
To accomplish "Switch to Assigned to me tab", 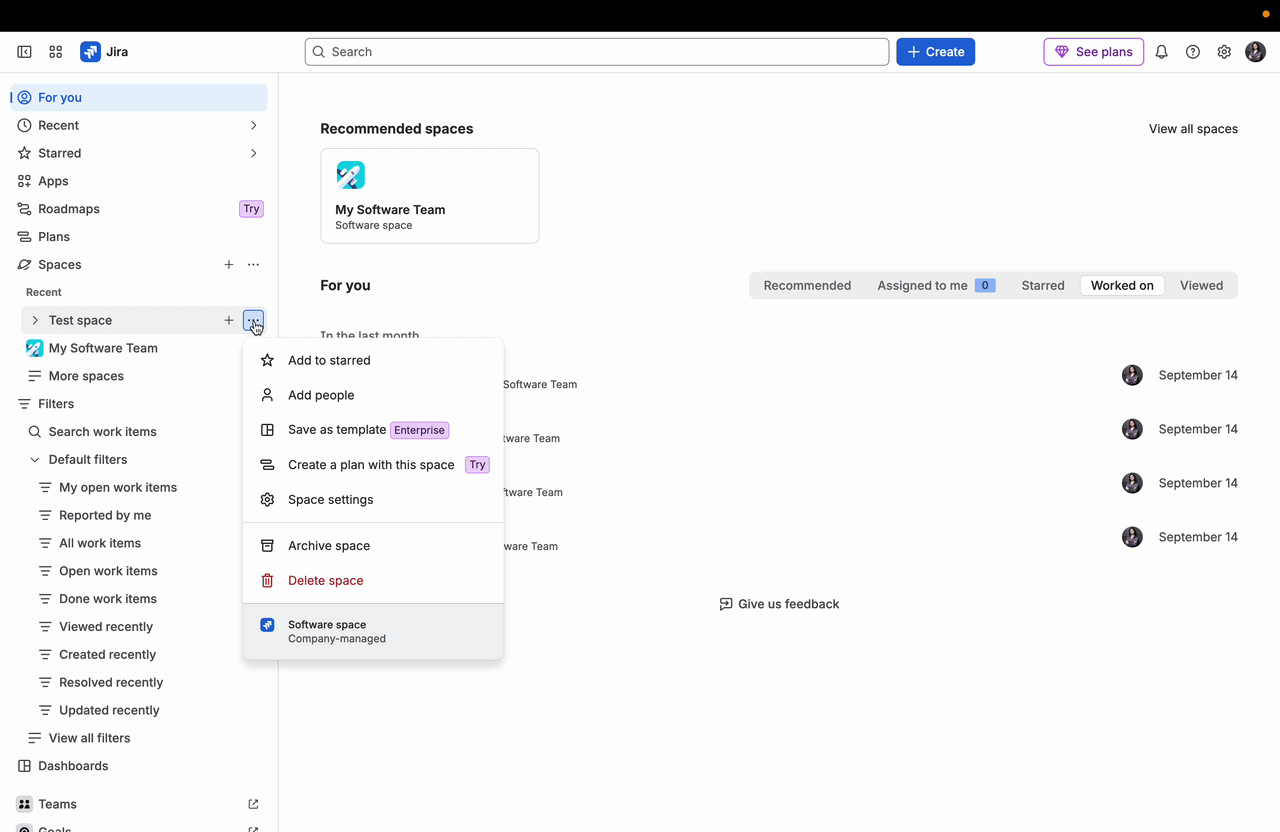I will pyautogui.click(x=936, y=285).
